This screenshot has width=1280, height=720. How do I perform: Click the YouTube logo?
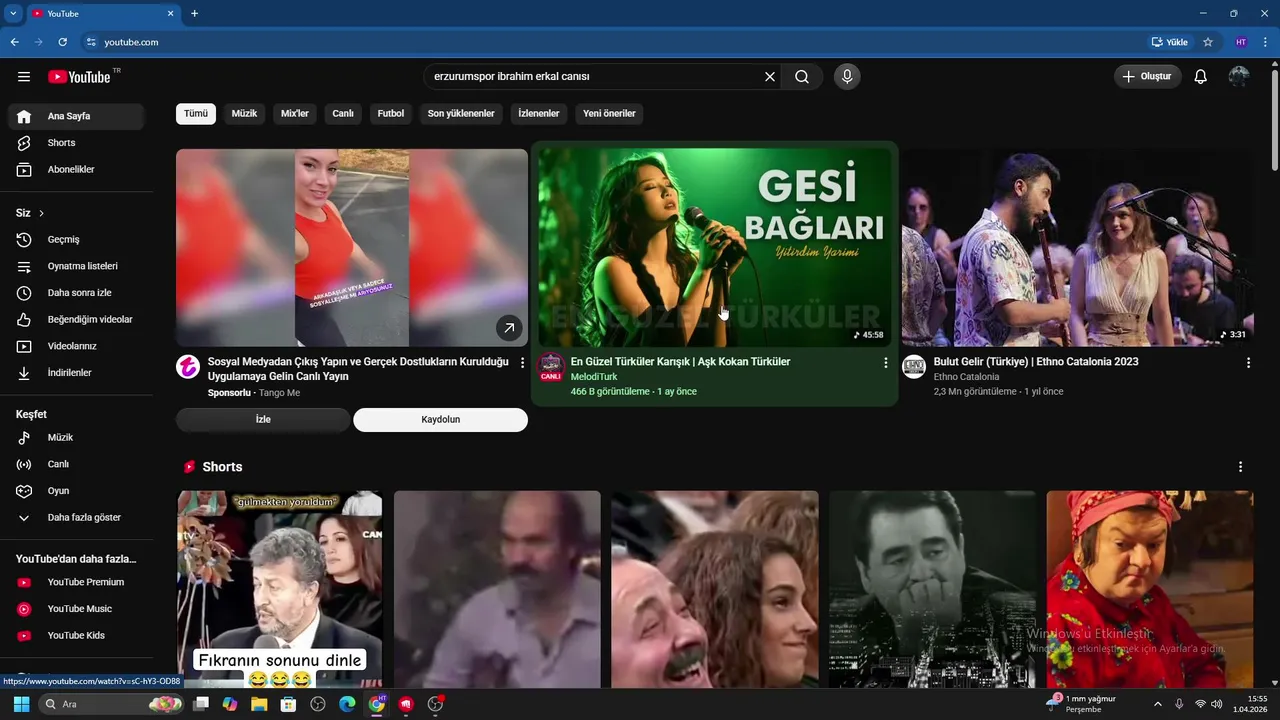79,77
